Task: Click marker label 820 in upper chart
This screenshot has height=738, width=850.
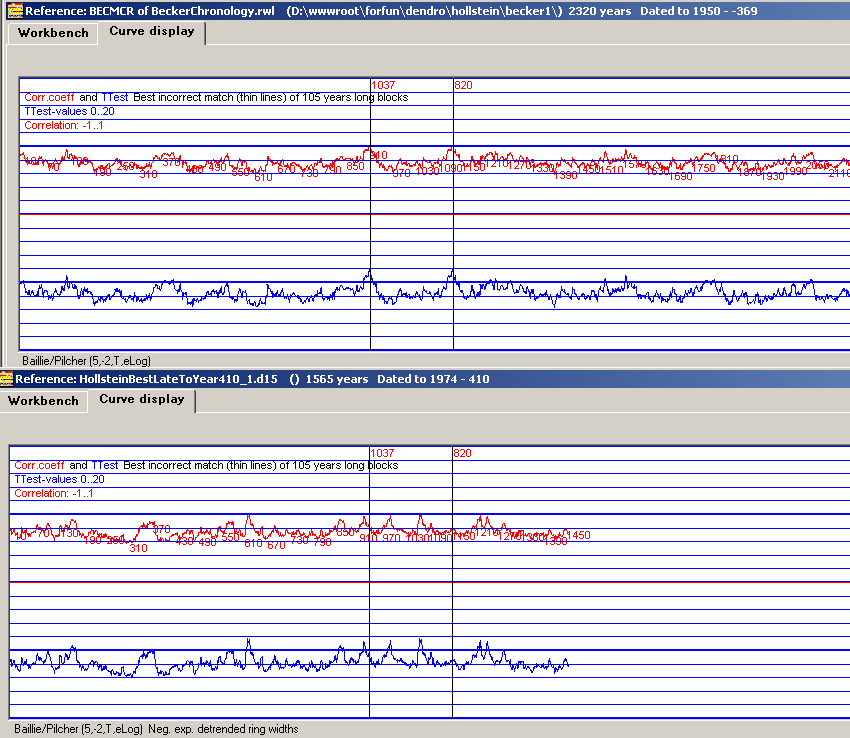Action: pos(463,85)
